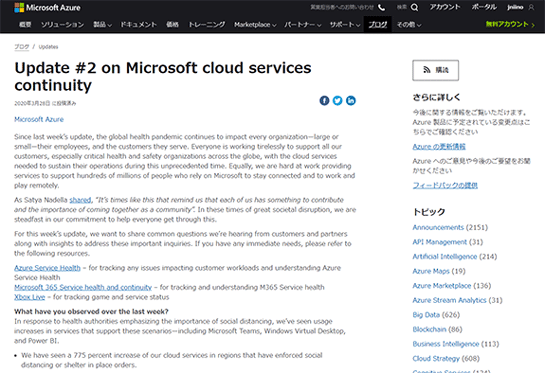Open the Azure Service Health link
Screen dimensions: 545x373
point(47,268)
